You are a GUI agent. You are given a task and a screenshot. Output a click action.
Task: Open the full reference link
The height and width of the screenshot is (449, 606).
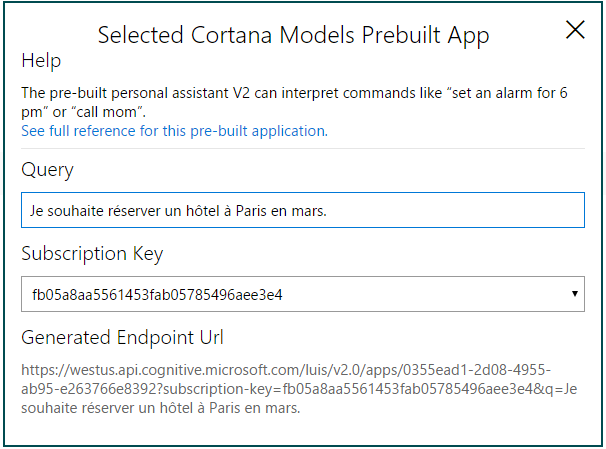pos(174,130)
